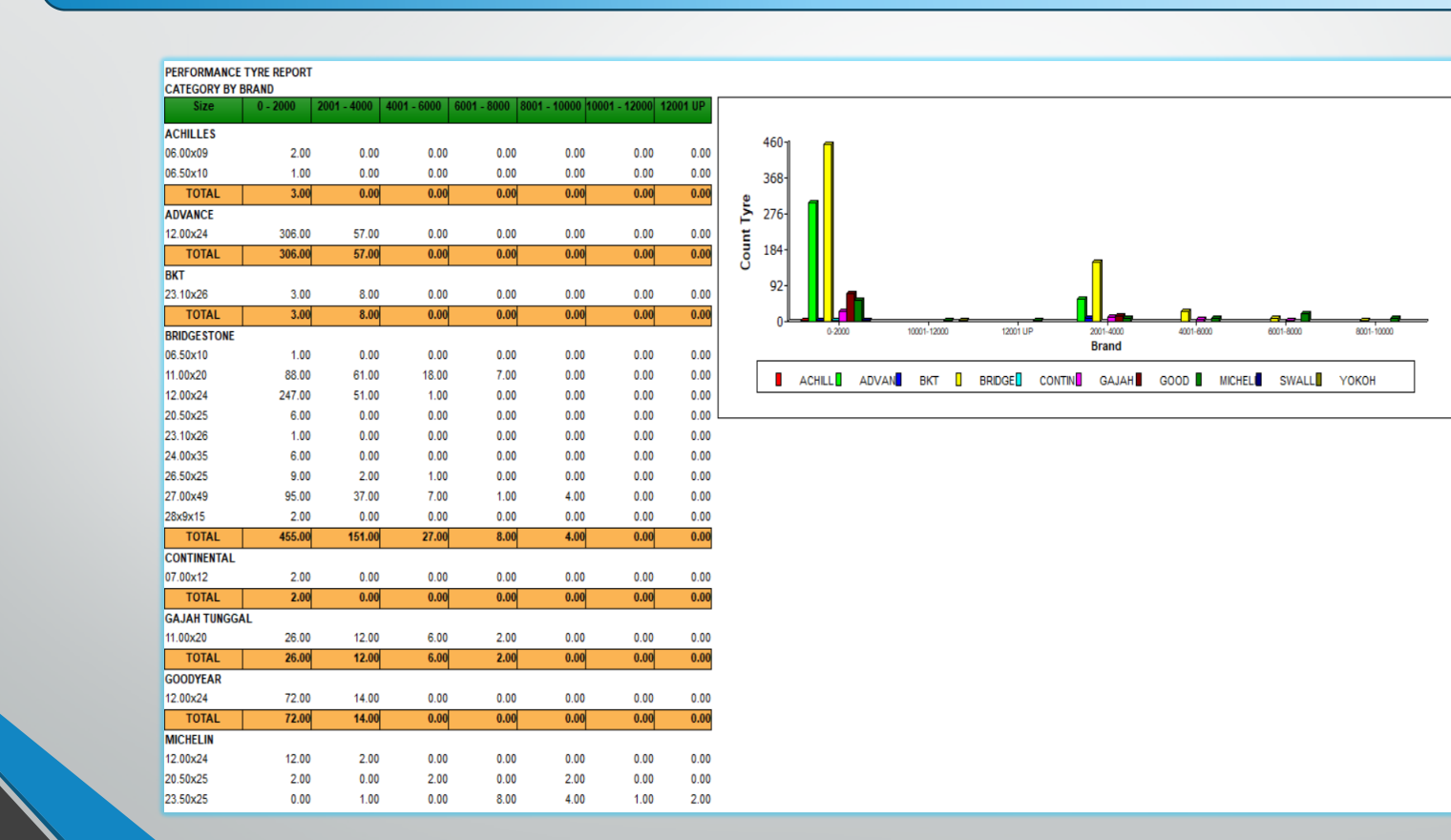Image resolution: width=1451 pixels, height=840 pixels.
Task: Click the MICHELIN brand heading
Action: pyautogui.click(x=189, y=740)
